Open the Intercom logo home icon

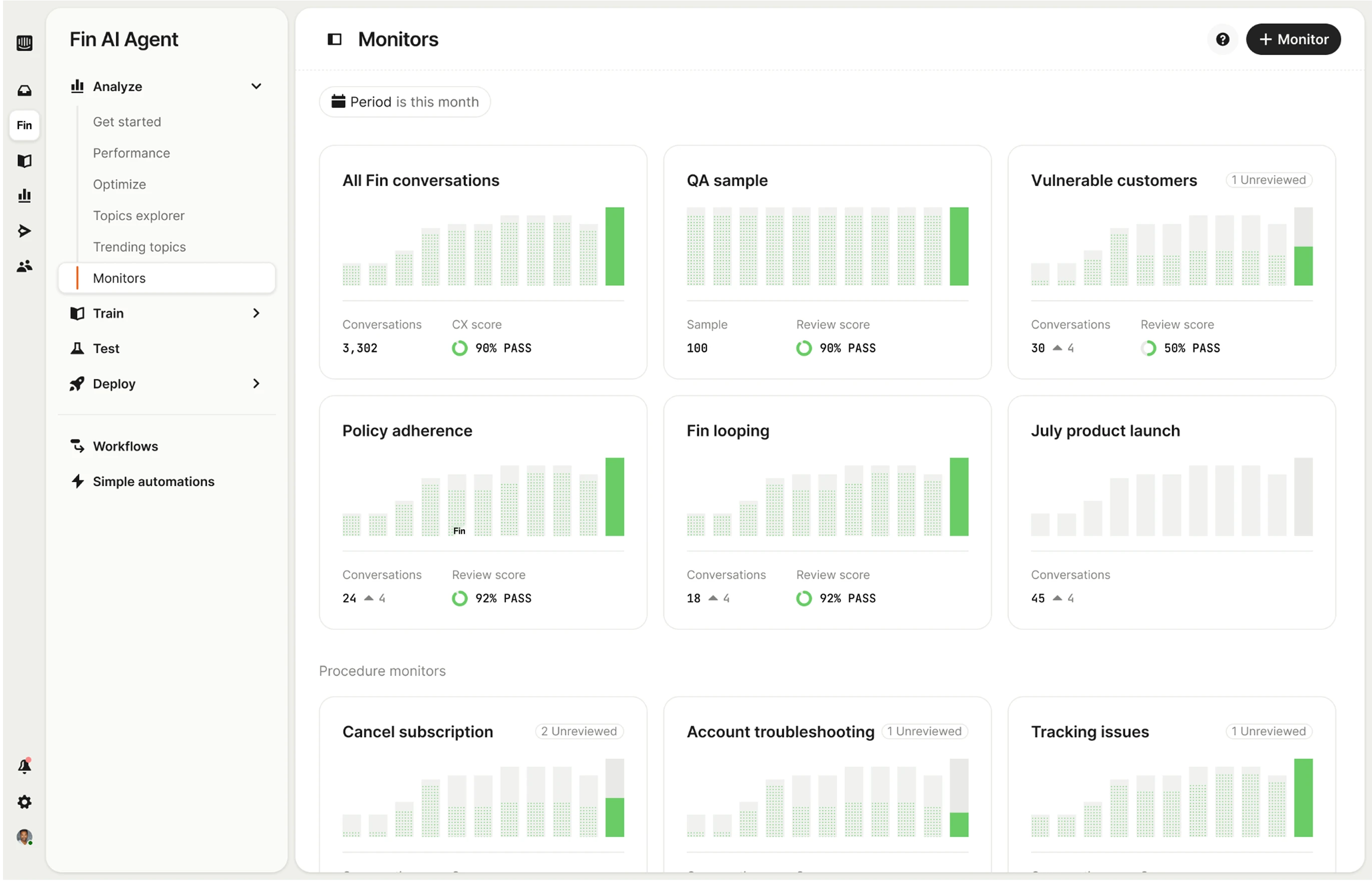pos(24,43)
